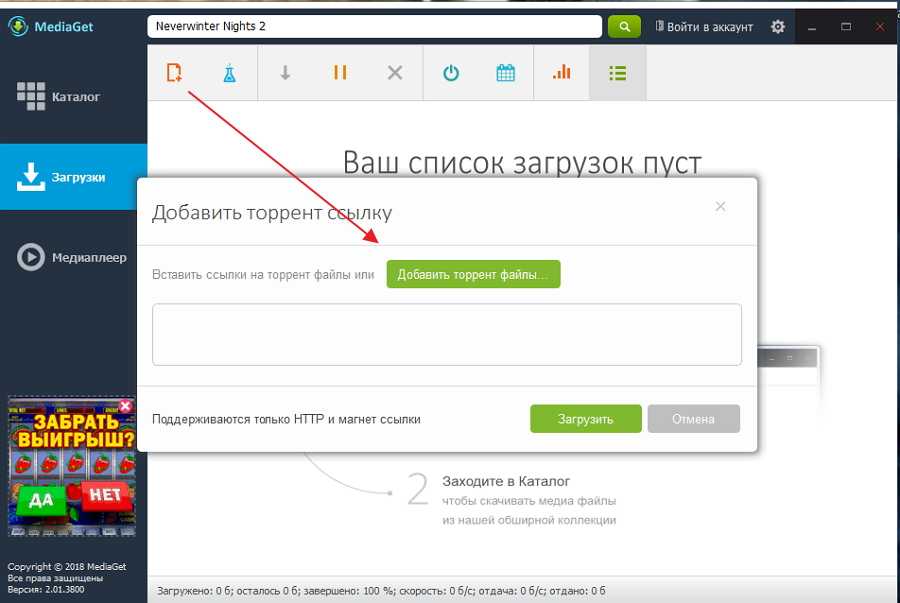This screenshot has height=603, width=900.
Task: Click Copyright © 2018 MediaGet text
Action: click(67, 567)
